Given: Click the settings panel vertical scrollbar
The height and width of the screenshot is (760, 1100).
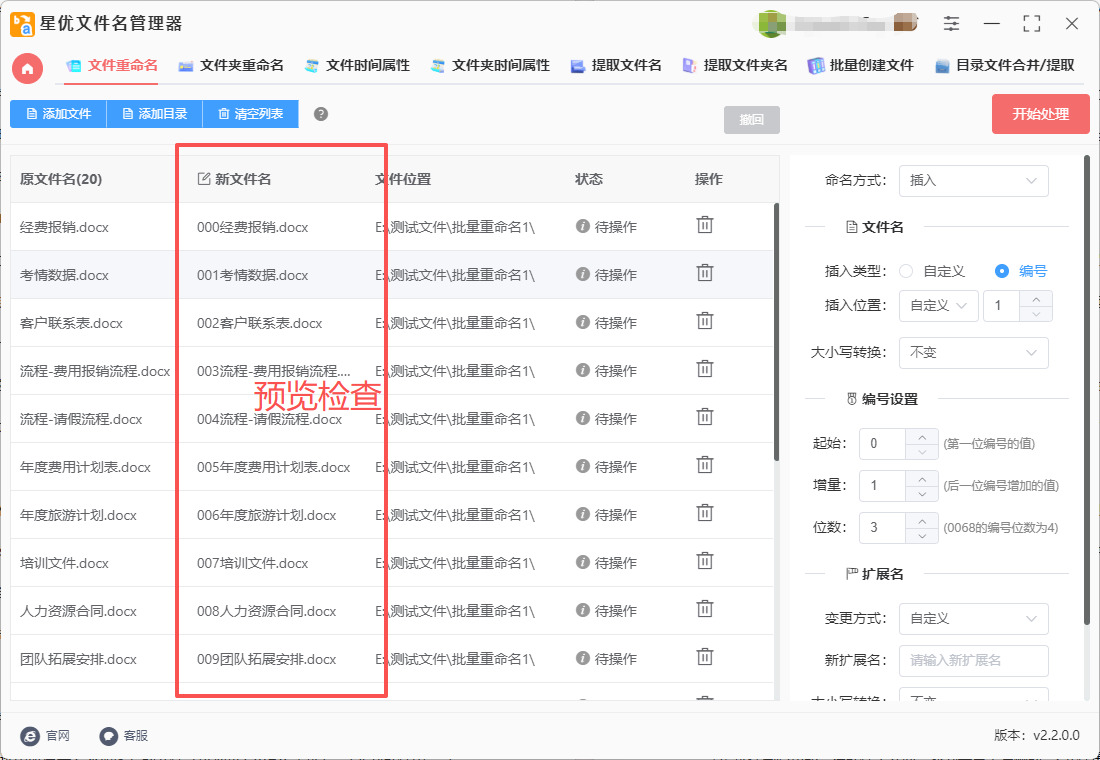Looking at the screenshot, I should point(1087,389).
